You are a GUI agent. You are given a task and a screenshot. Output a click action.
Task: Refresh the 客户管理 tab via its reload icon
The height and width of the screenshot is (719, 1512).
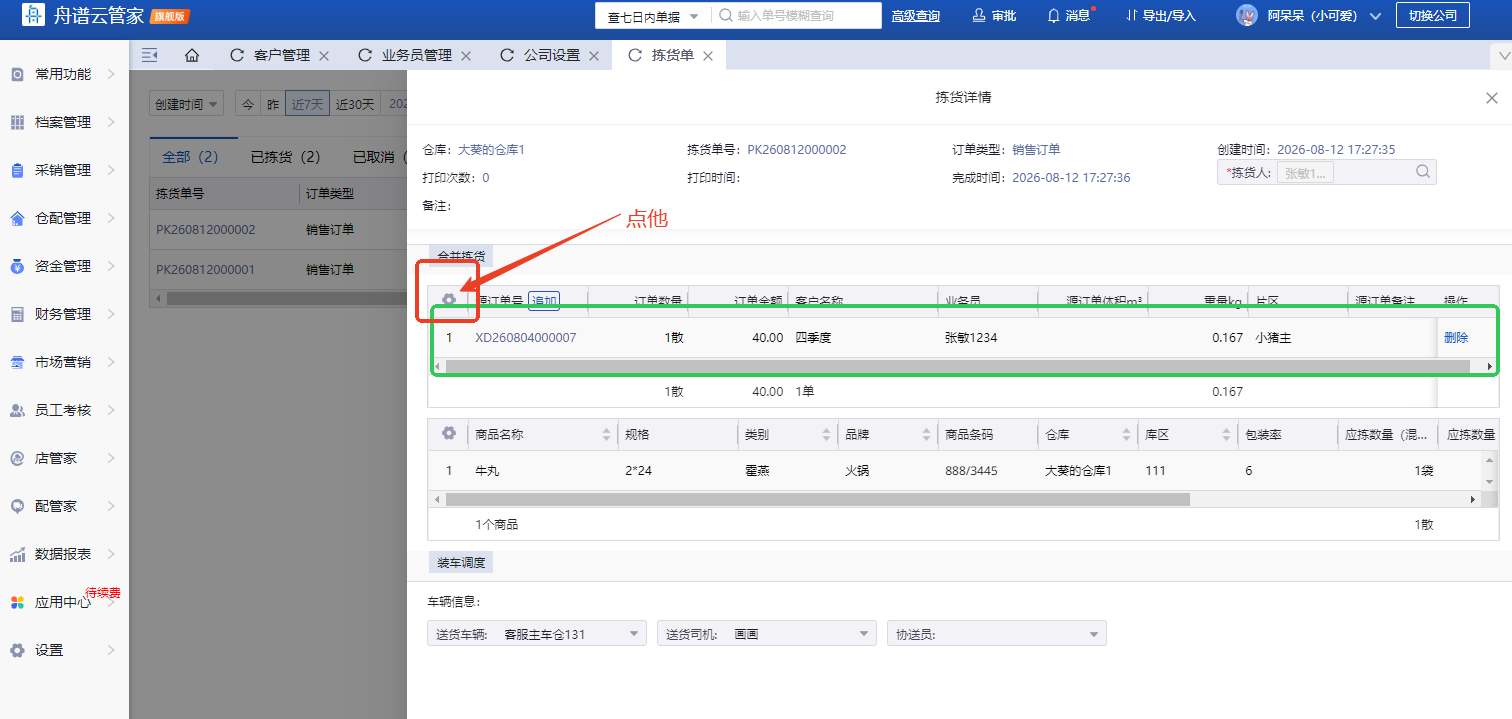(237, 55)
